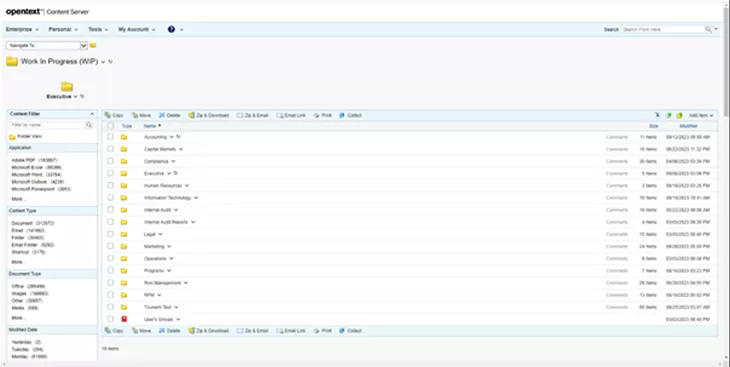Screen dimensions: 730x367
Task: Check the Accounting row checkbox
Action: (x=110, y=137)
